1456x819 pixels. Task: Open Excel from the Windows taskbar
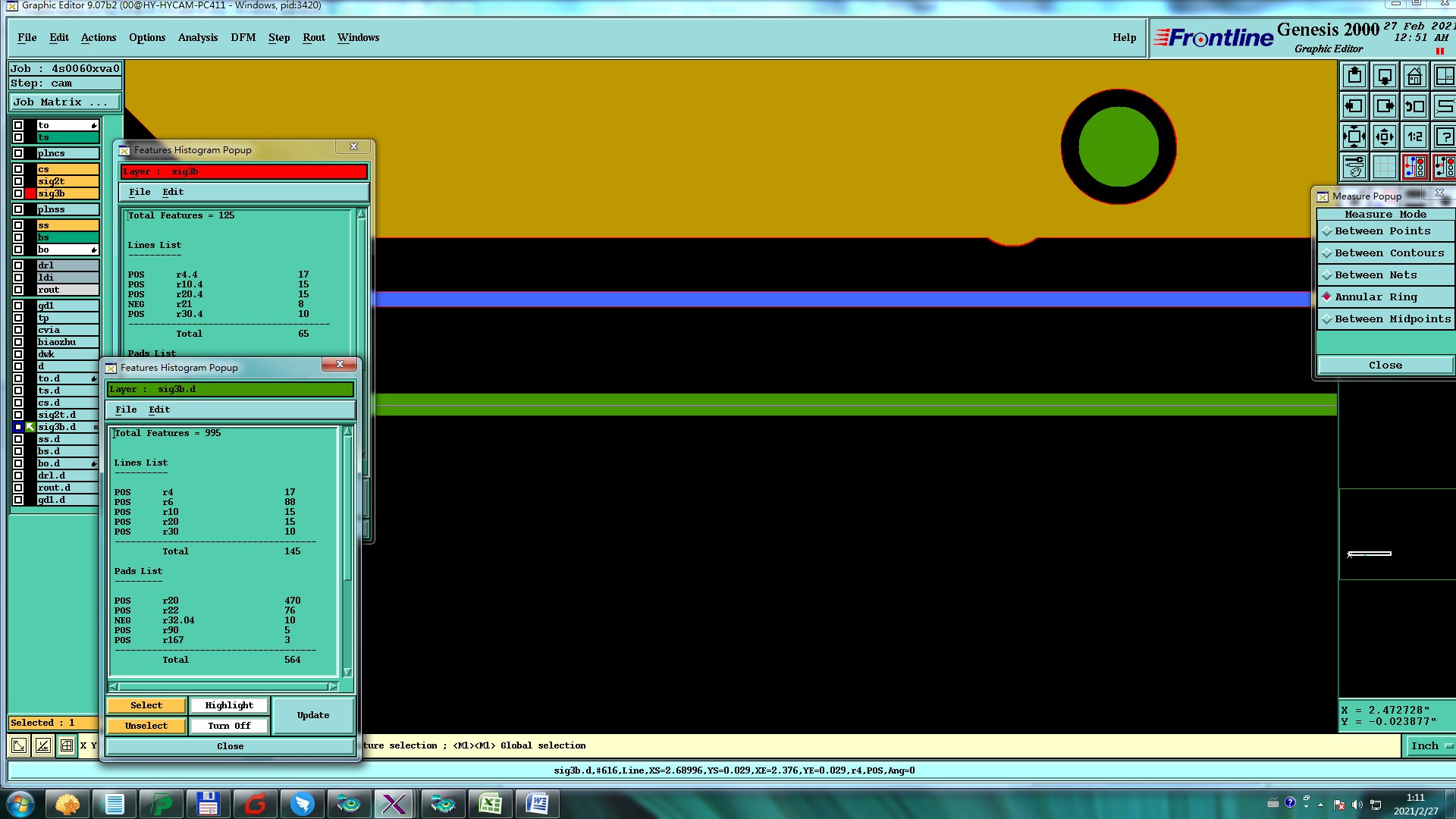tap(490, 804)
